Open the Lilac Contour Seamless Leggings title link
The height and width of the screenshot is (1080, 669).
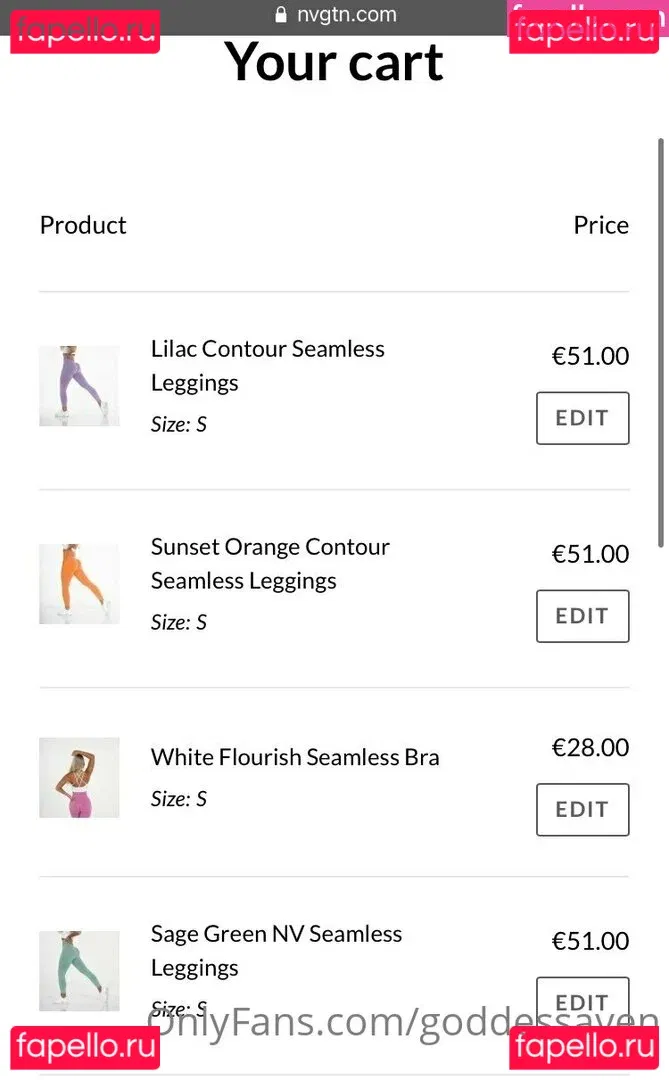[x=267, y=365]
